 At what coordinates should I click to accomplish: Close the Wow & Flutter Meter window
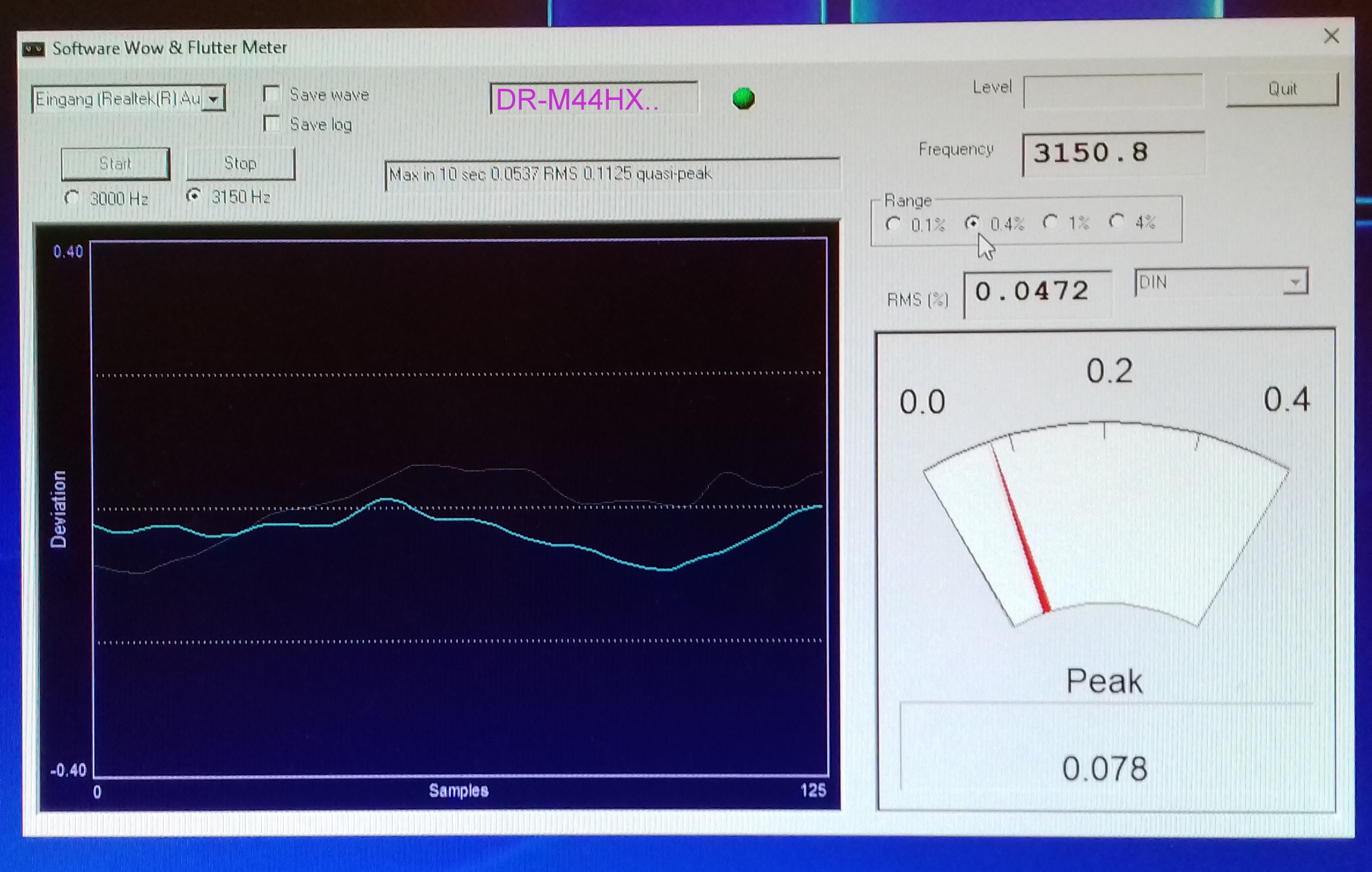pos(1331,36)
